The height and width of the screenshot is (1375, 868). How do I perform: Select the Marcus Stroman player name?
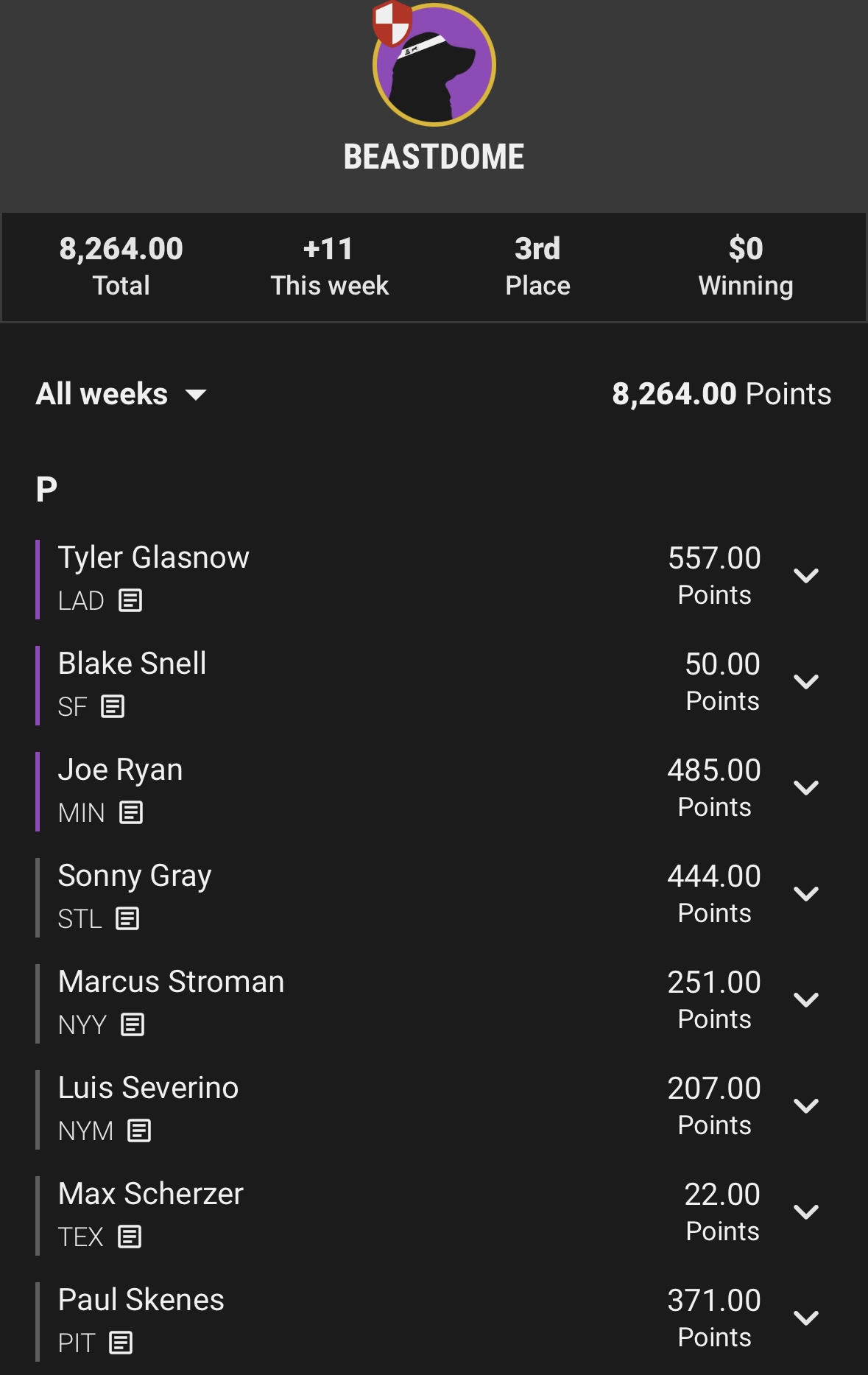click(x=171, y=982)
